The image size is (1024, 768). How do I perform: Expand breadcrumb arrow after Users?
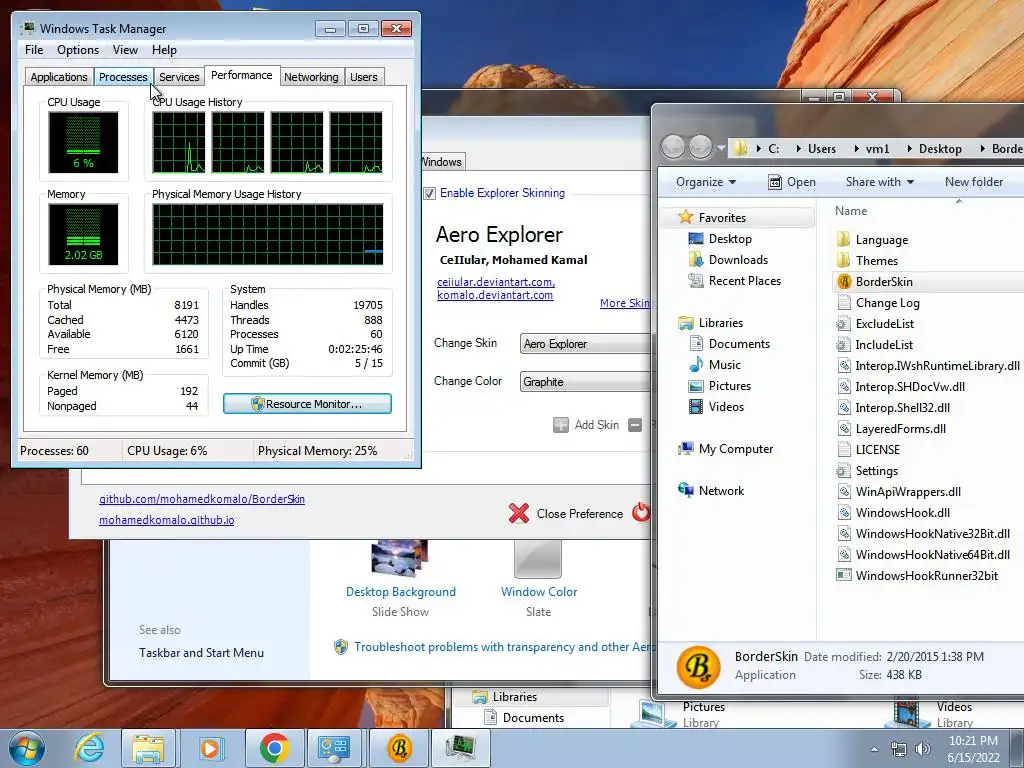856,149
